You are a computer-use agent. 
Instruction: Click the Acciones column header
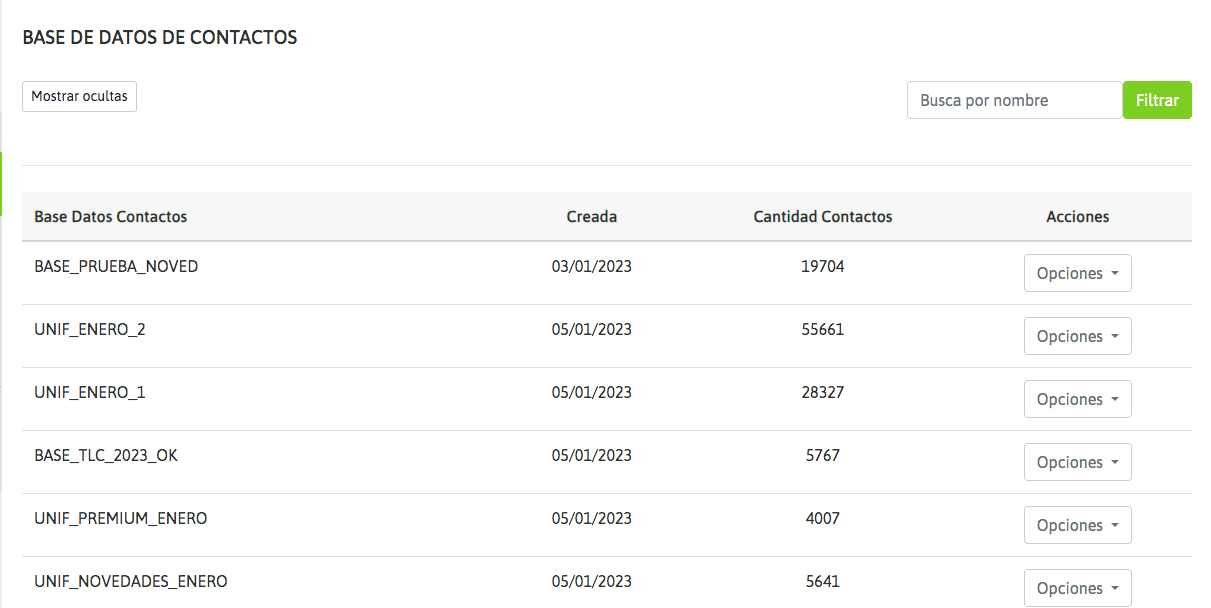tap(1077, 217)
